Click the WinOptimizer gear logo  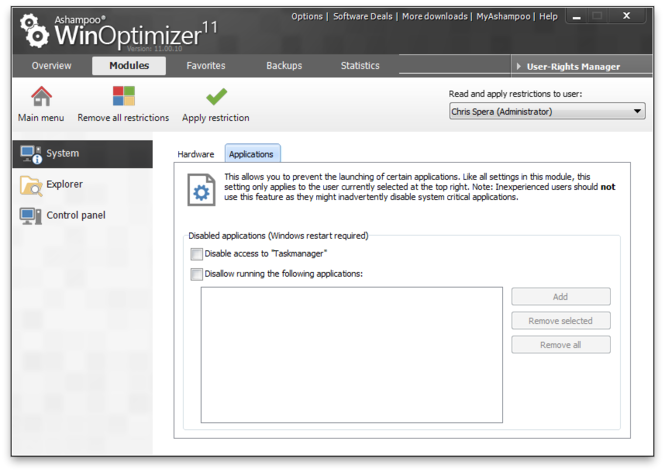(34, 31)
